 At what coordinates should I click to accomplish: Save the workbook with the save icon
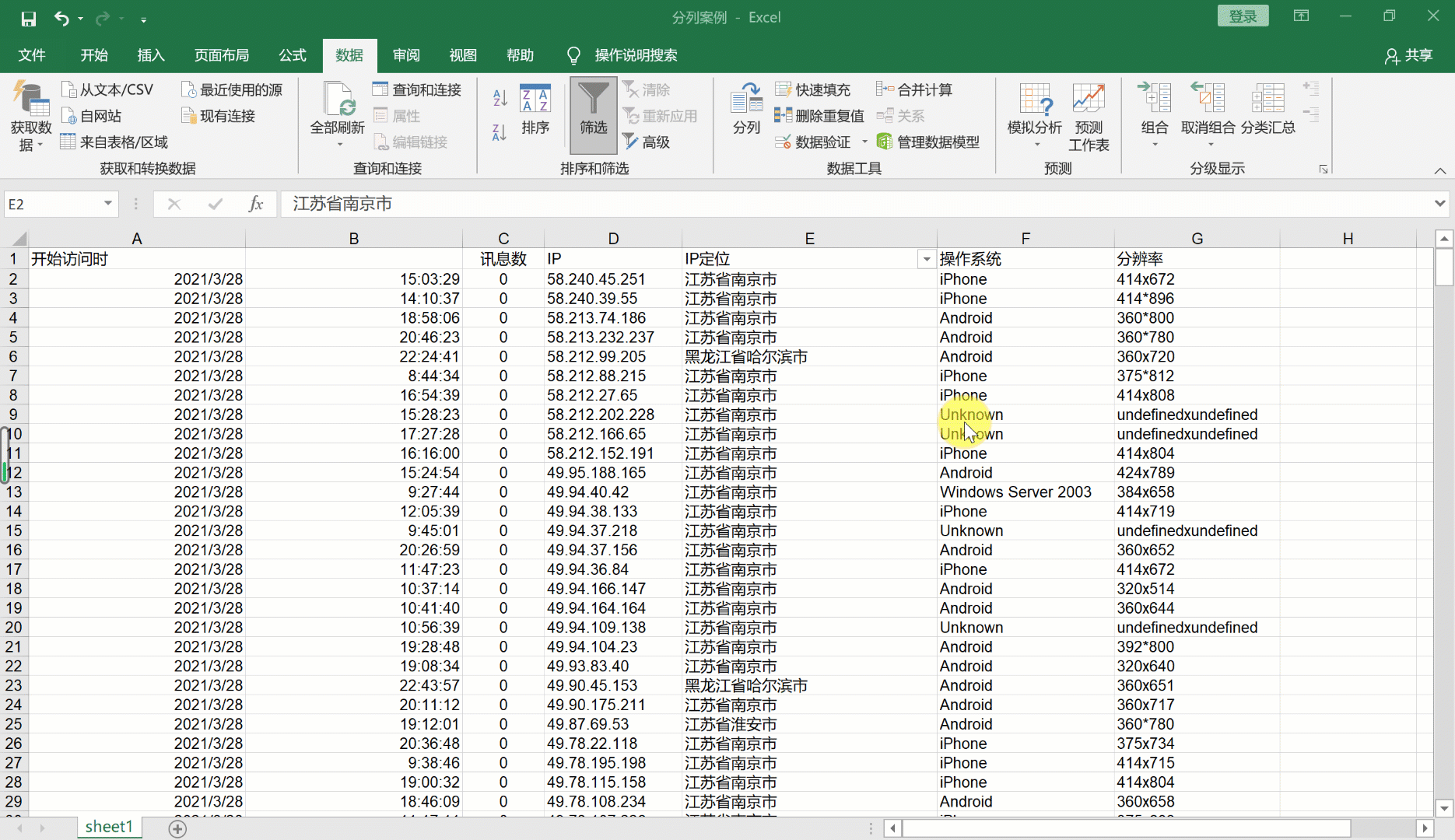pyautogui.click(x=29, y=18)
